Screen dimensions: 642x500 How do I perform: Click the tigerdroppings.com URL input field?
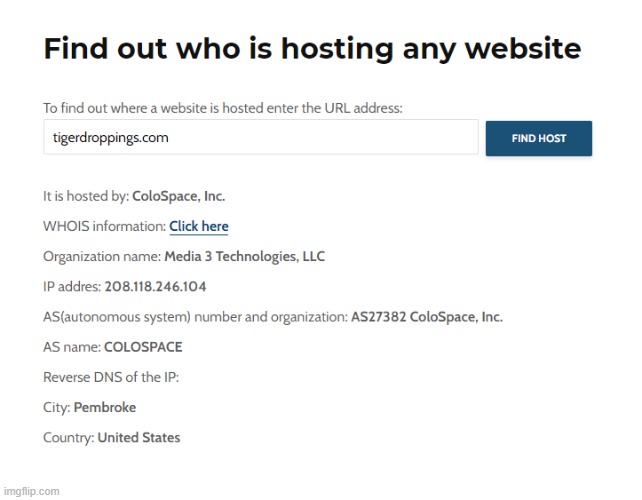pos(260,138)
